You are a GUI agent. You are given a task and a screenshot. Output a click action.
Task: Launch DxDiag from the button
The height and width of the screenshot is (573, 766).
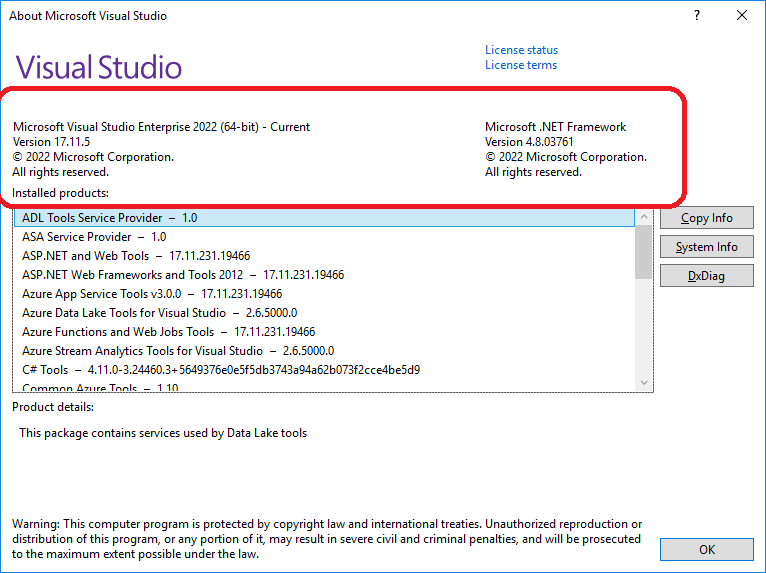coord(706,276)
